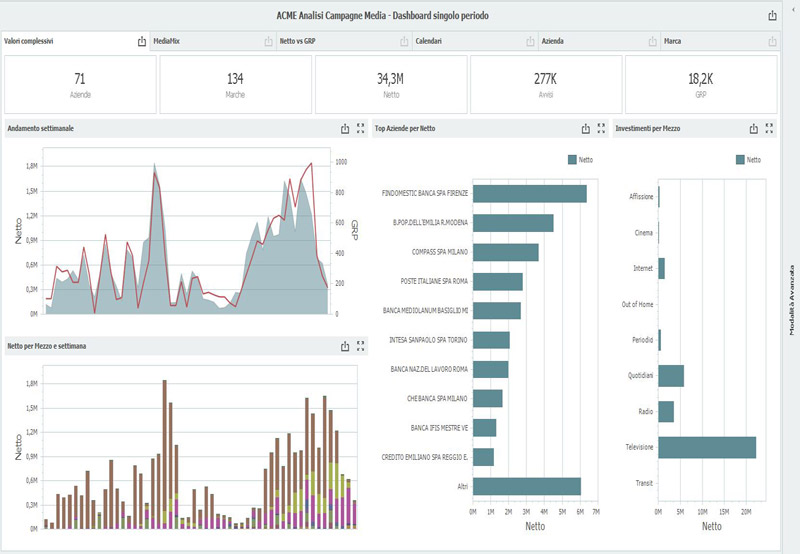This screenshot has width=800, height=554.
Task: Click the dashboard export icon at top right
Action: click(x=772, y=16)
